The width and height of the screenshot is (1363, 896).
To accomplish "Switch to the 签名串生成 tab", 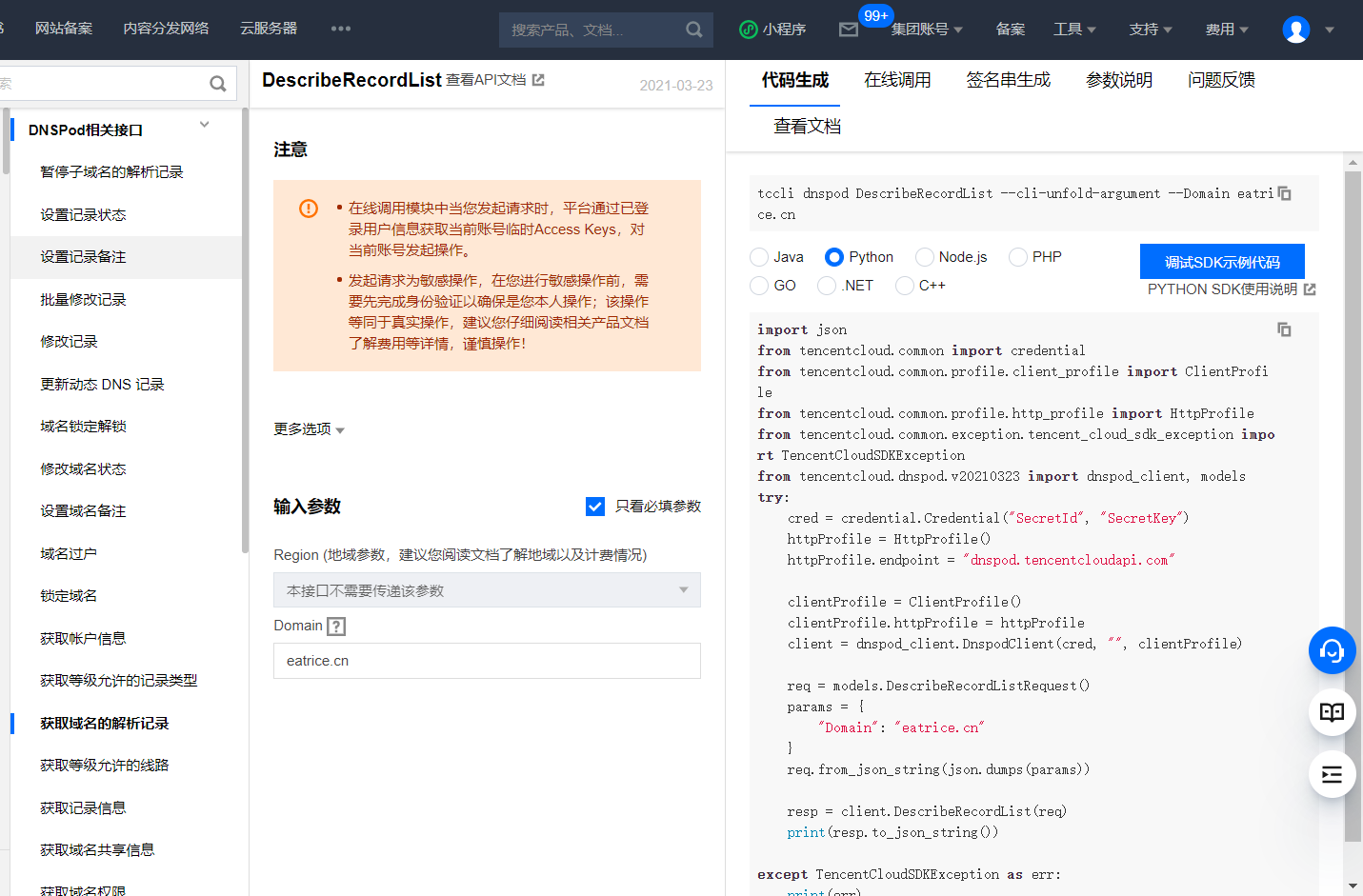I will pos(1009,80).
